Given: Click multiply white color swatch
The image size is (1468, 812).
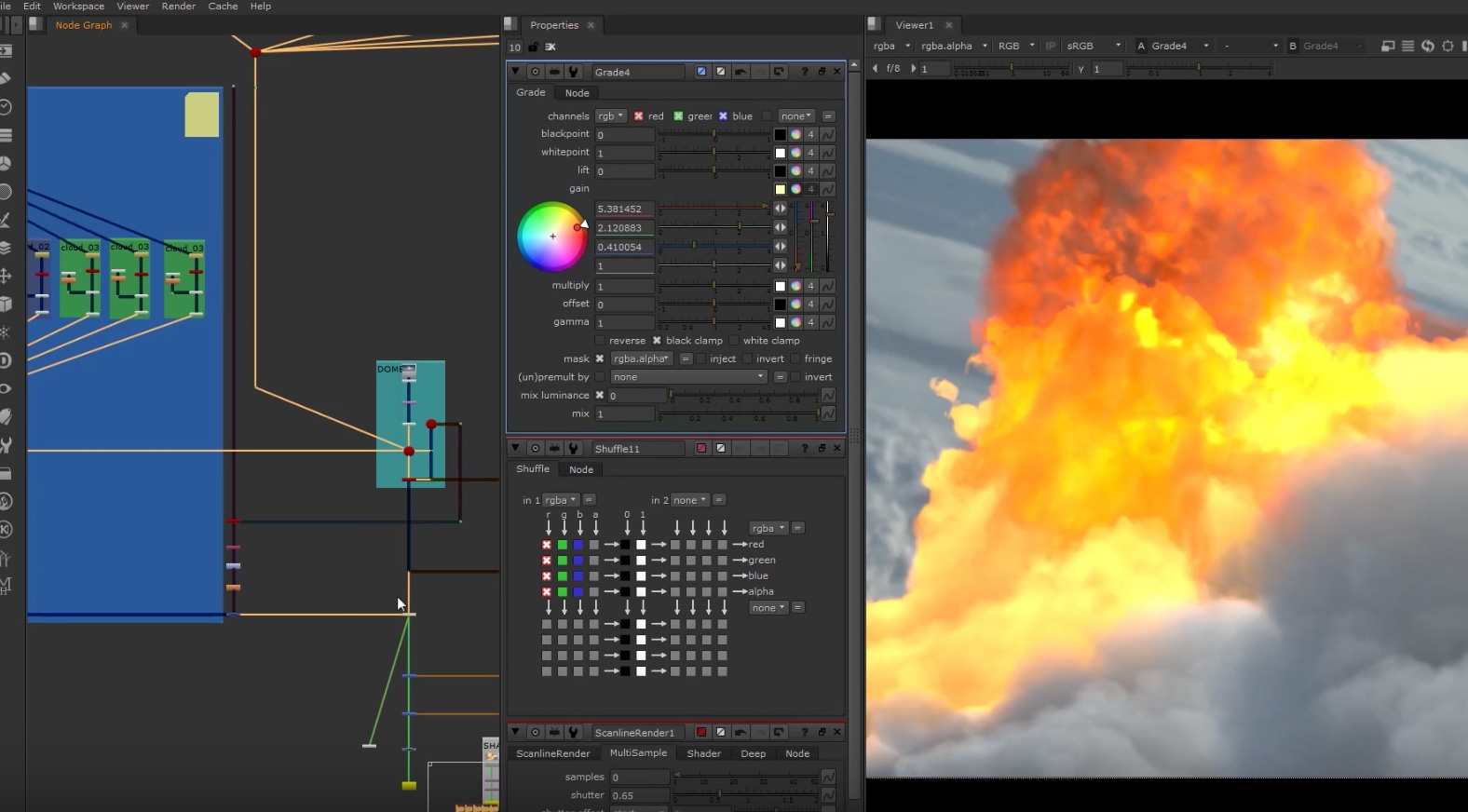Looking at the screenshot, I should tap(780, 286).
